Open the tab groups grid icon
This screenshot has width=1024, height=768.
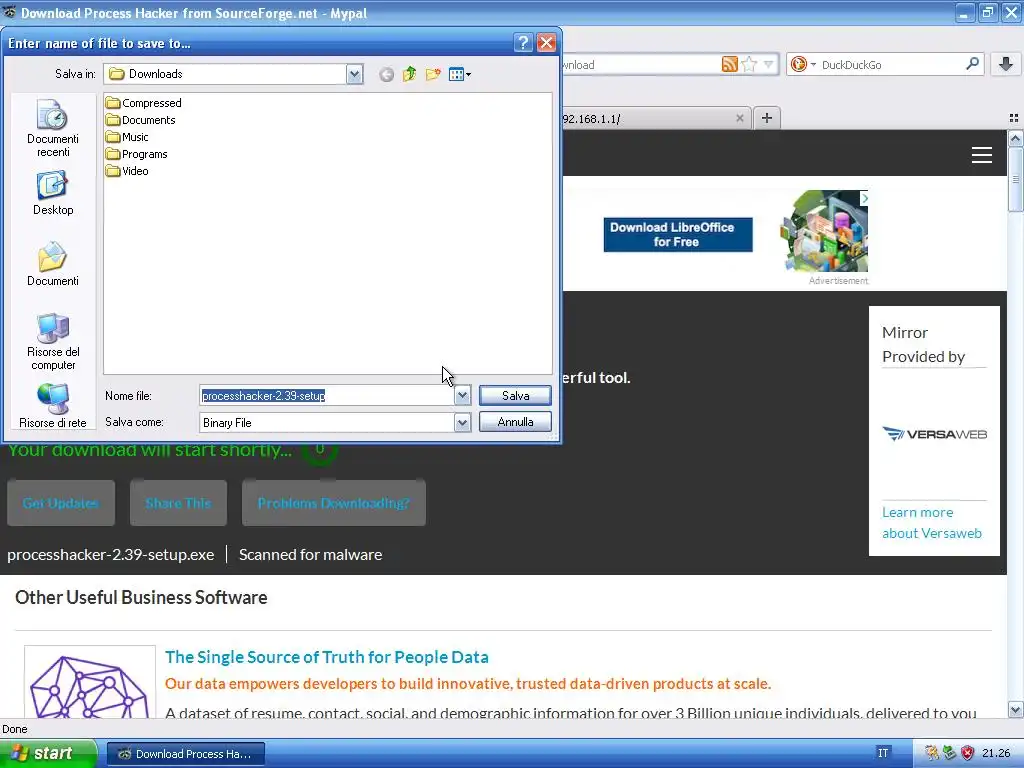coord(1014,118)
